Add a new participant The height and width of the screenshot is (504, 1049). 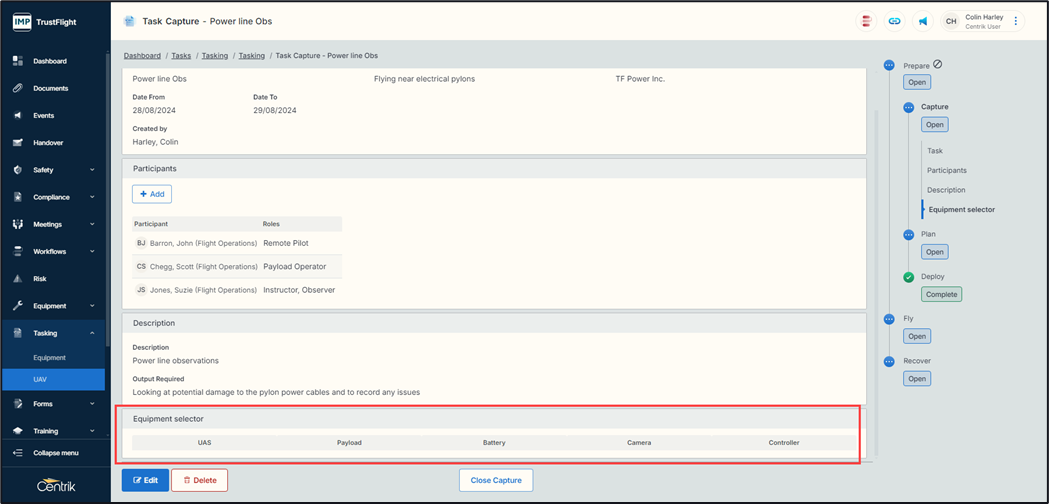[152, 194]
